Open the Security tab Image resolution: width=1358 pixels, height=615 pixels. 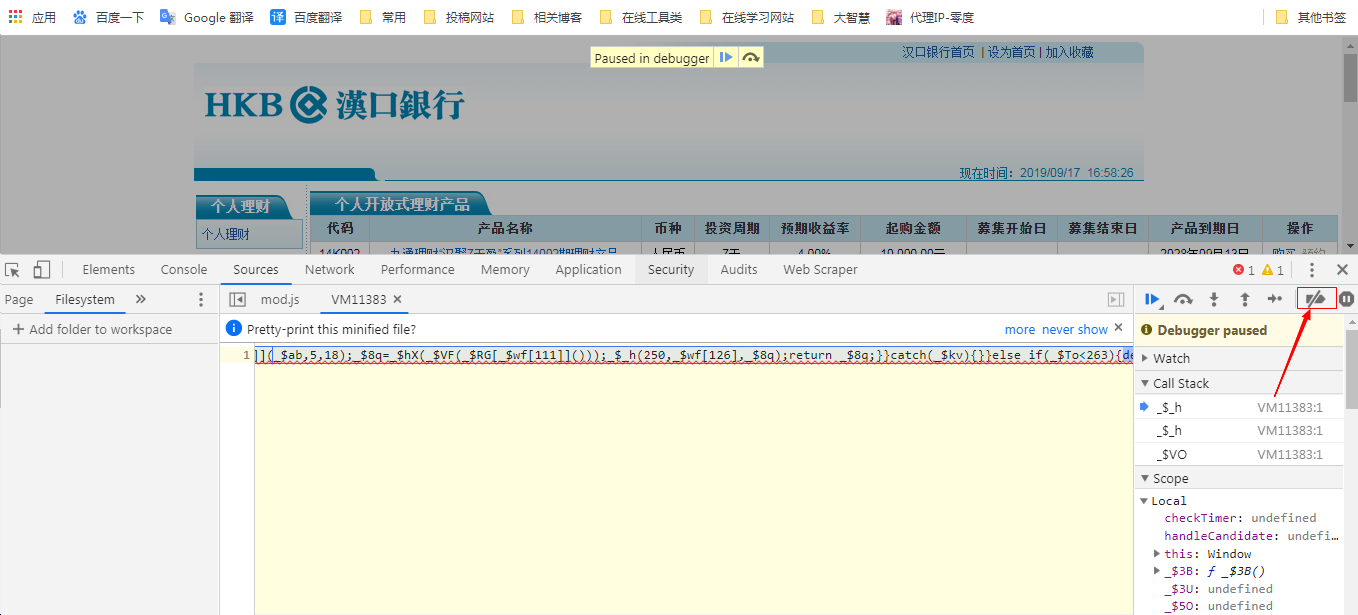671,270
